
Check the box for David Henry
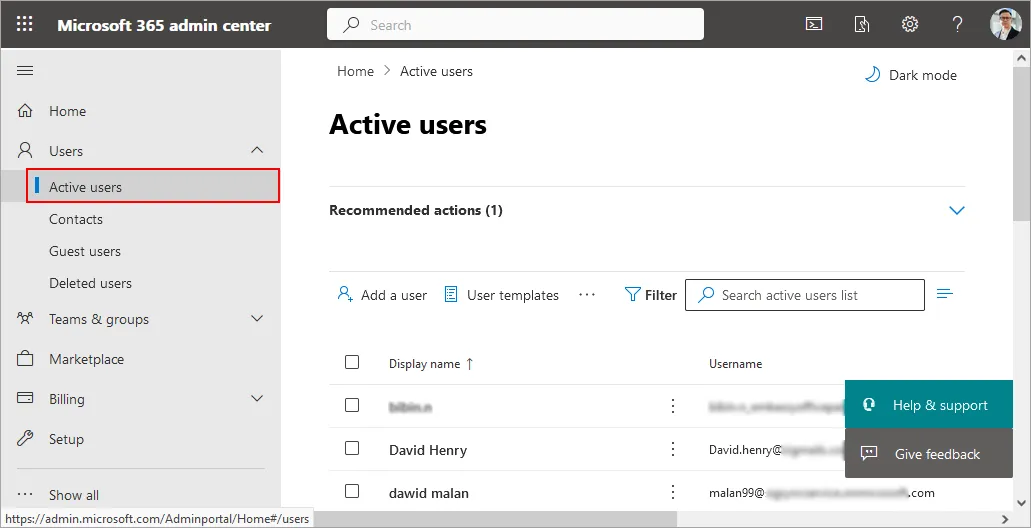(352, 448)
